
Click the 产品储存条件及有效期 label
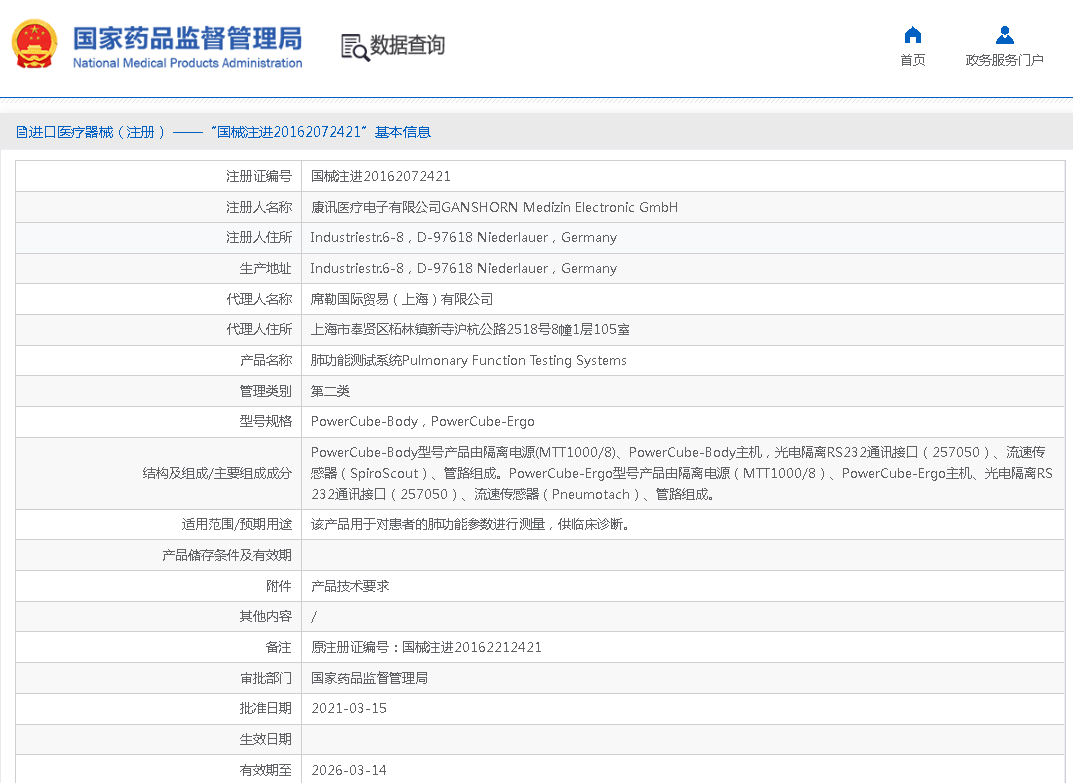point(227,555)
